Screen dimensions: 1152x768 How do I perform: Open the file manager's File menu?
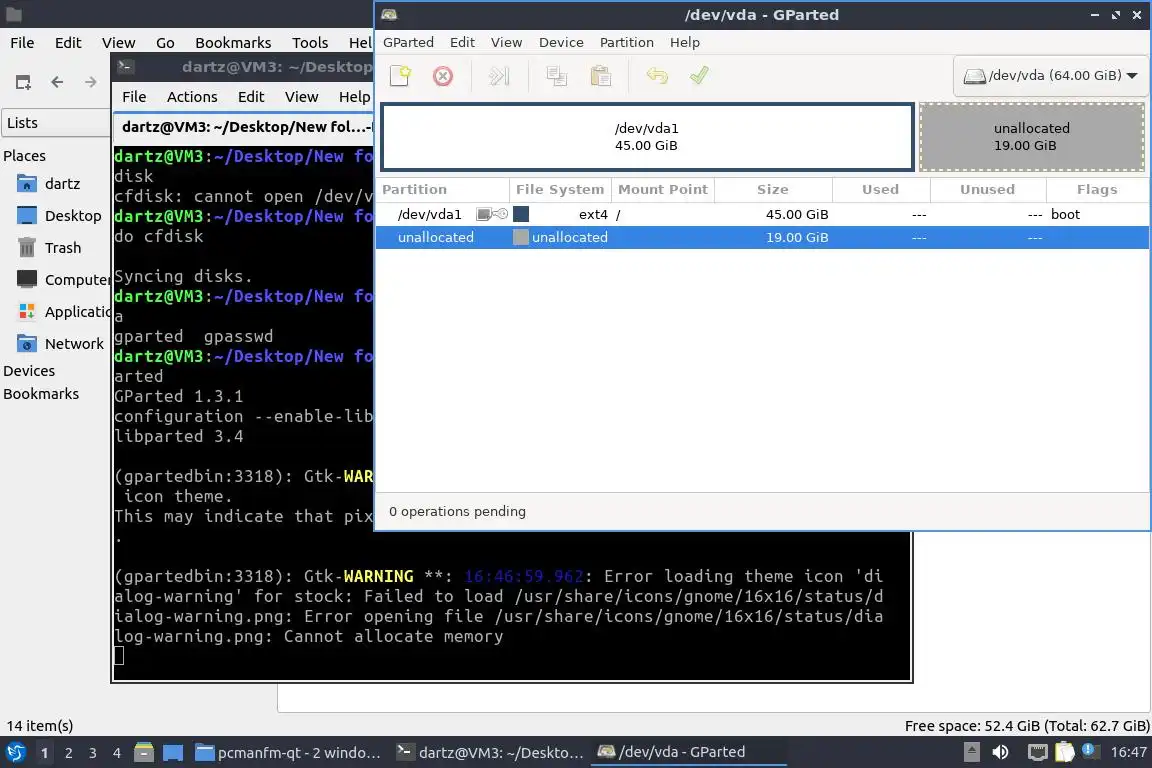22,43
